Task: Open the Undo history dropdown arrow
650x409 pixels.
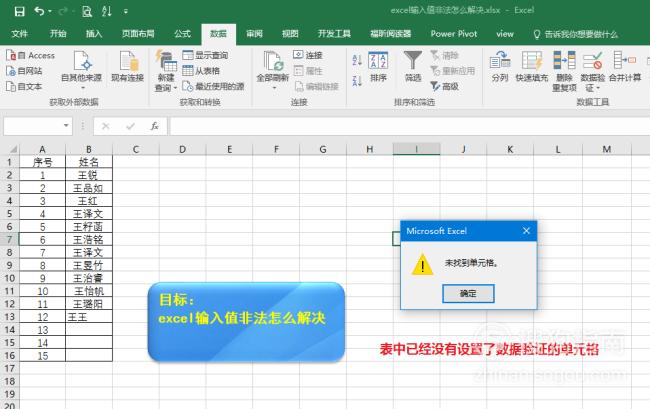Action: 50,12
